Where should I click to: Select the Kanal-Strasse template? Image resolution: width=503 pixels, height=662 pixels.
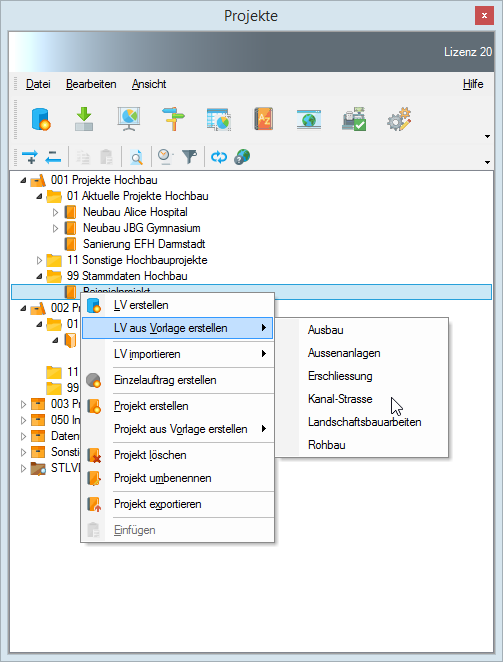(x=362, y=399)
